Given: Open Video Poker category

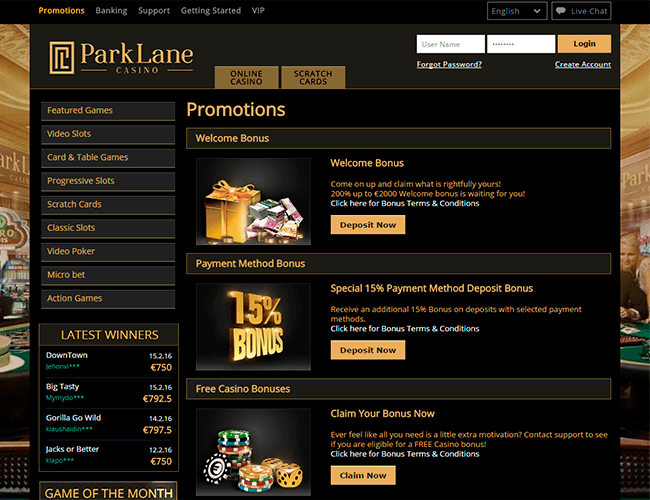Looking at the screenshot, I should pyautogui.click(x=108, y=252).
